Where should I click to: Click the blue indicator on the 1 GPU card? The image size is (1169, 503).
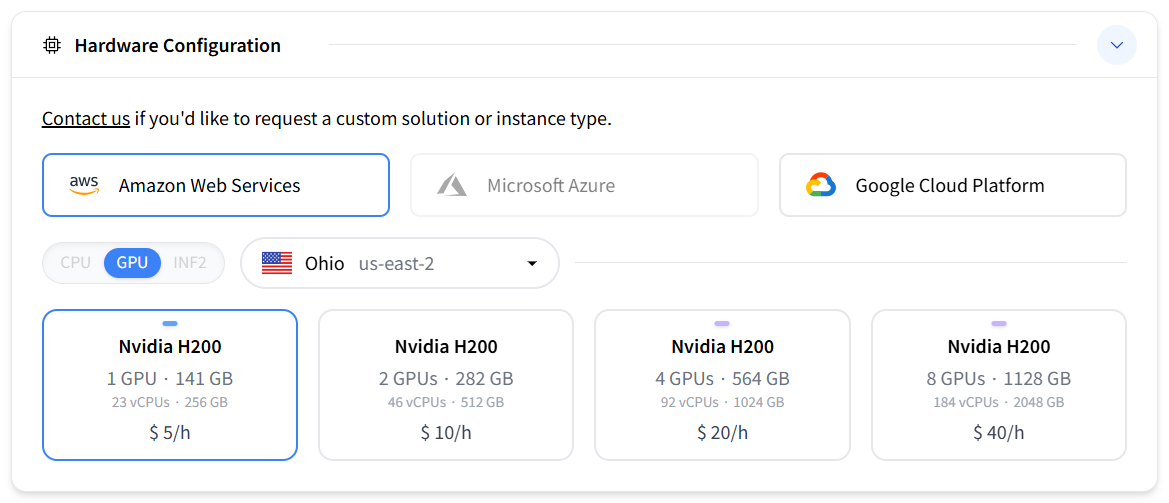170,323
